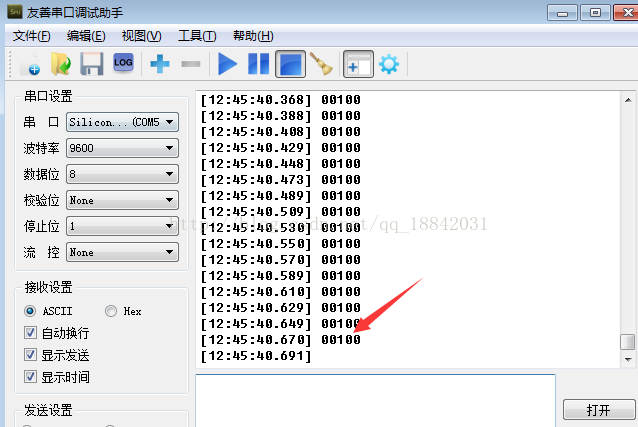Click the blue plus icon
638x427 pixels.
click(x=160, y=64)
